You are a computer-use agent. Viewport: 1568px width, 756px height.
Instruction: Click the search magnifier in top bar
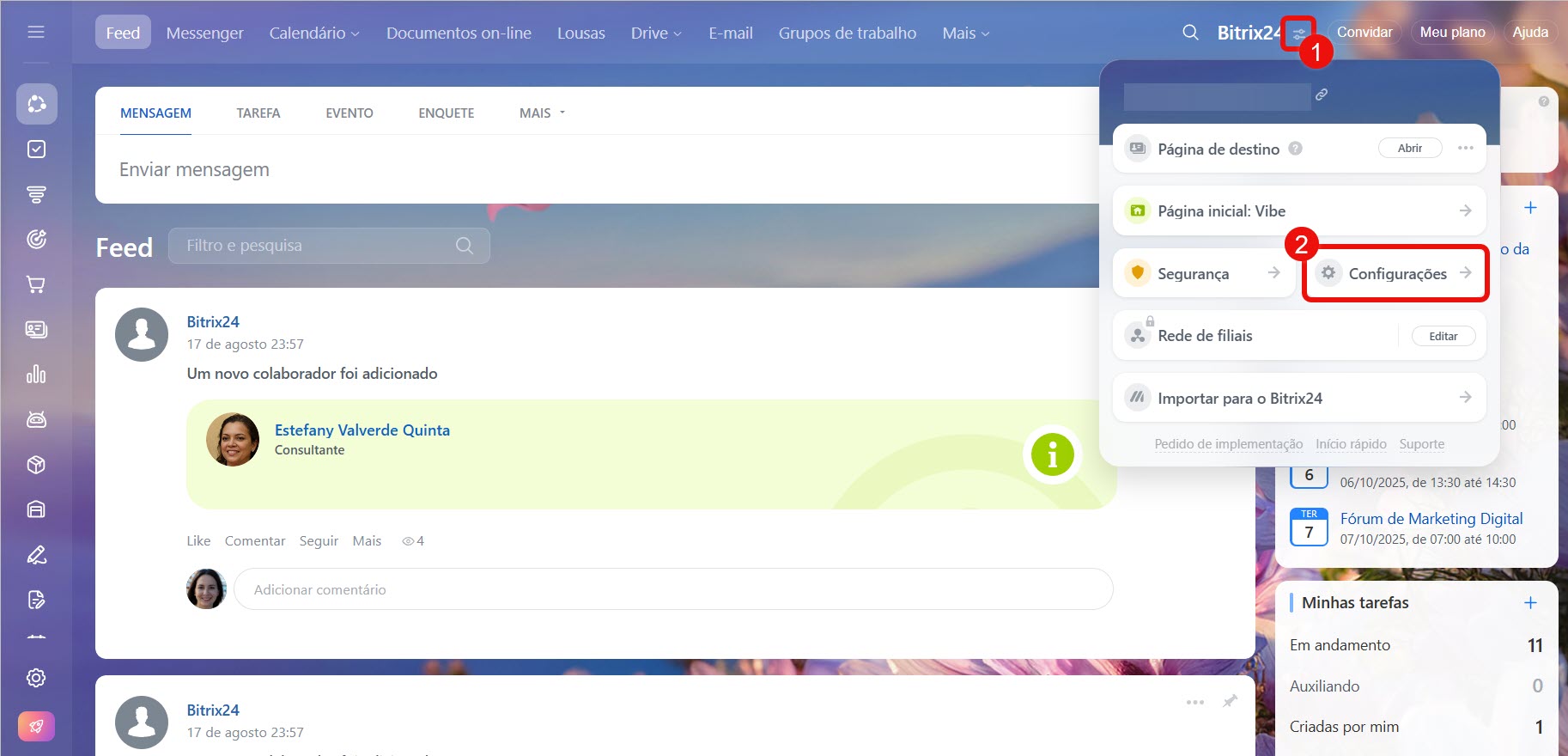(1190, 33)
